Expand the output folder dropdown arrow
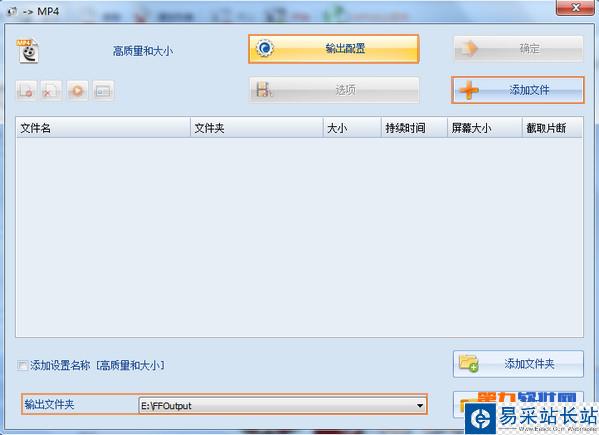Viewport: 599px width, 435px height. pos(419,406)
